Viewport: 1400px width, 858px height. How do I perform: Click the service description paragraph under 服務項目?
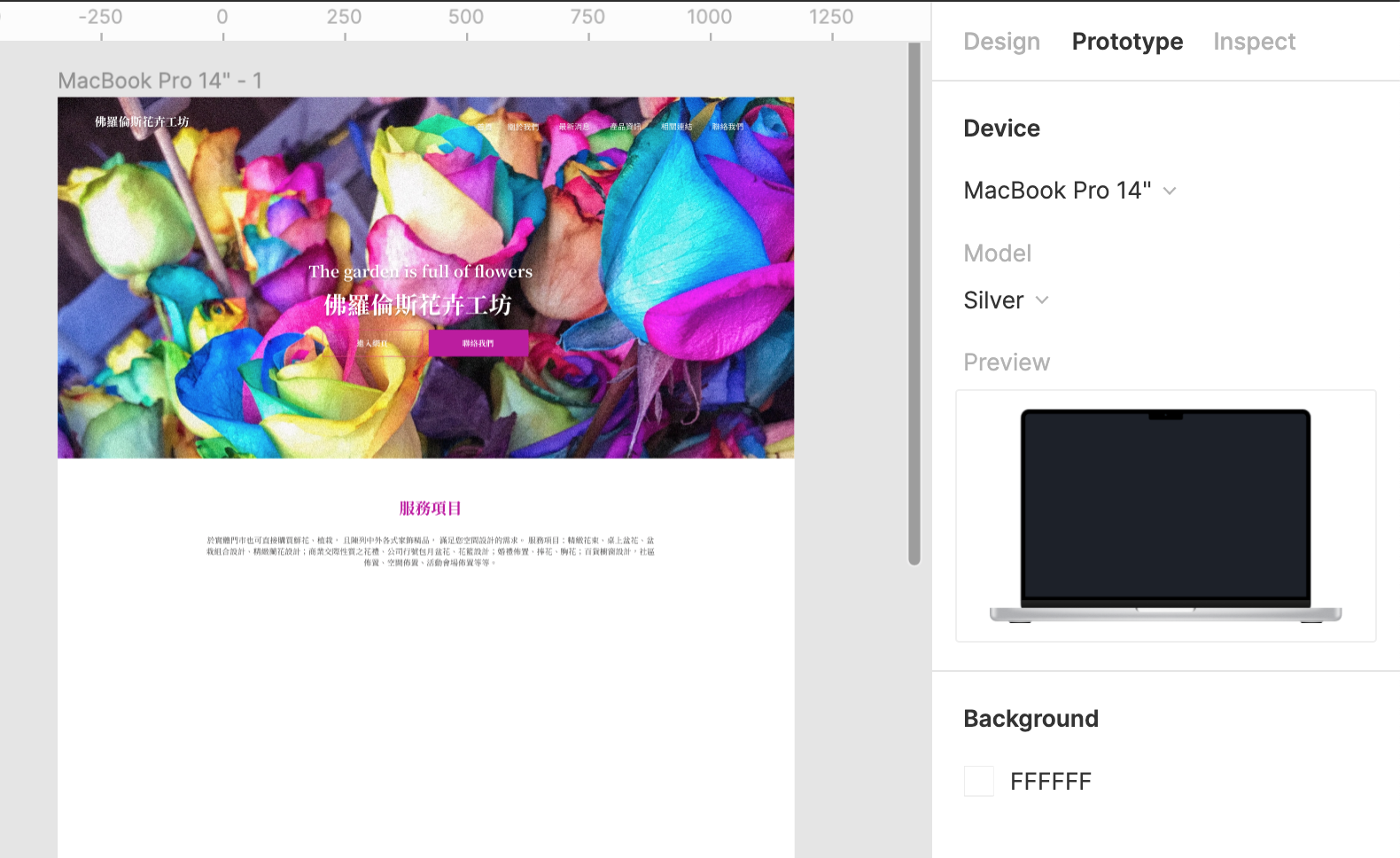430,550
